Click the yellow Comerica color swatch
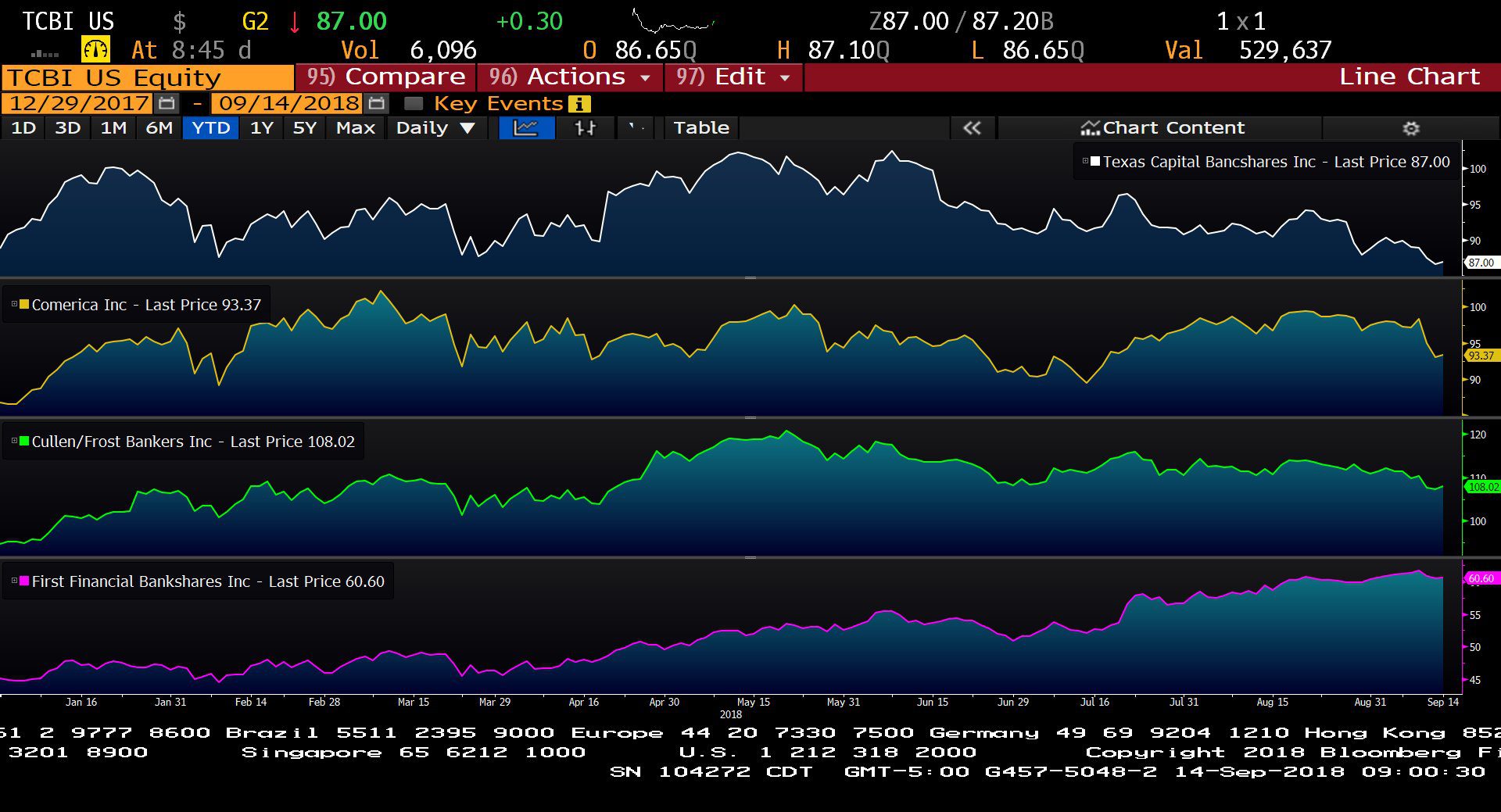Viewport: 1501px width, 812px height. 24,304
